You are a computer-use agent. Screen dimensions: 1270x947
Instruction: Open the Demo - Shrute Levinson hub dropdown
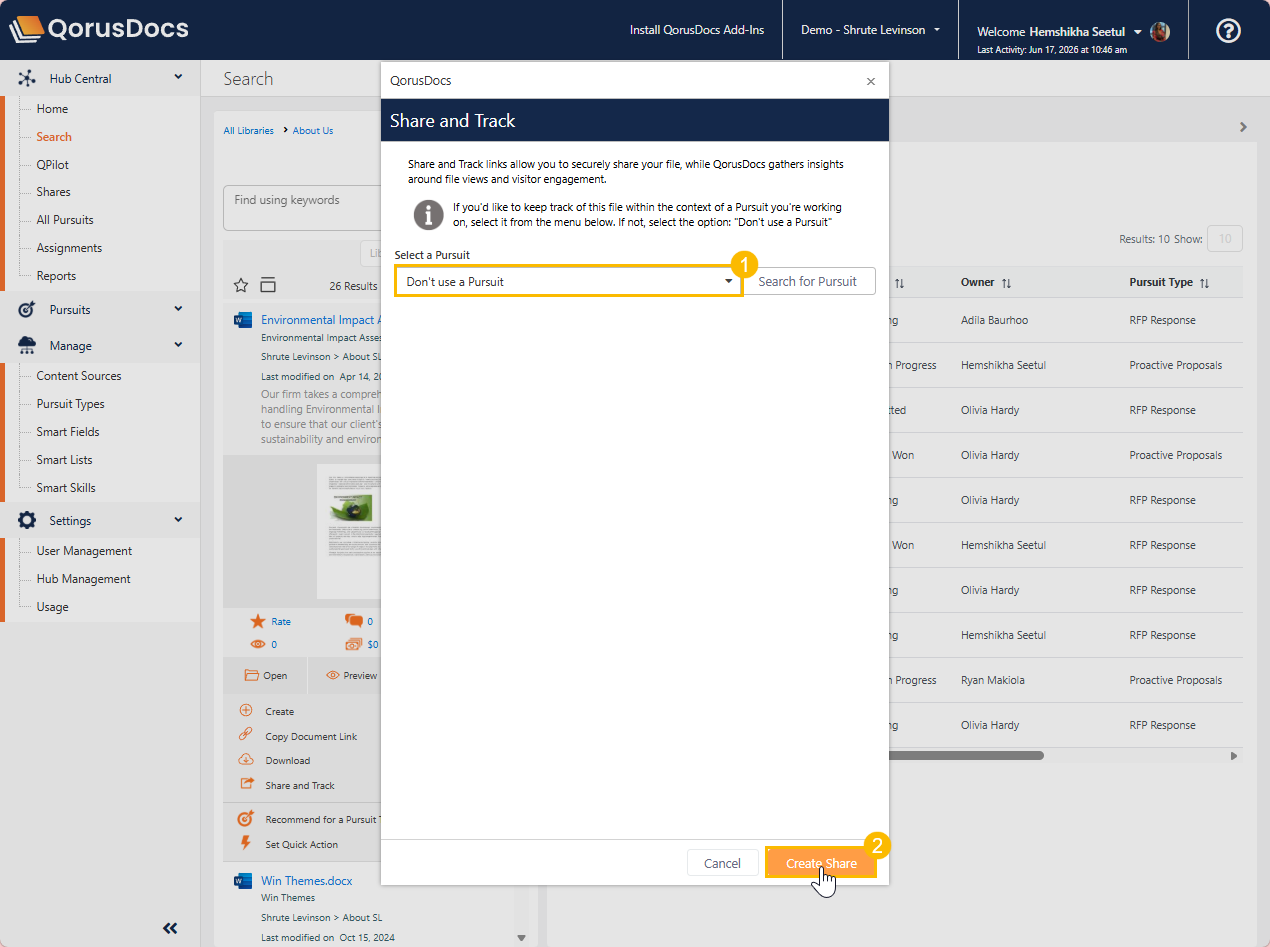870,30
